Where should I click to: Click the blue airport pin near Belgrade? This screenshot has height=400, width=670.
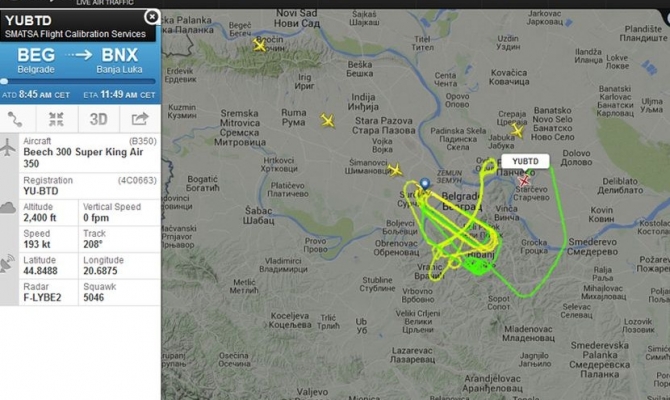[424, 184]
